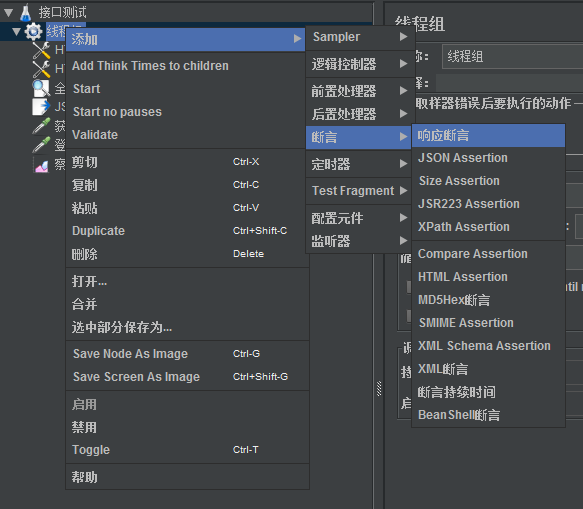Click the JSON extractor document icon
Viewport: 583px width, 509px height.
[41, 107]
